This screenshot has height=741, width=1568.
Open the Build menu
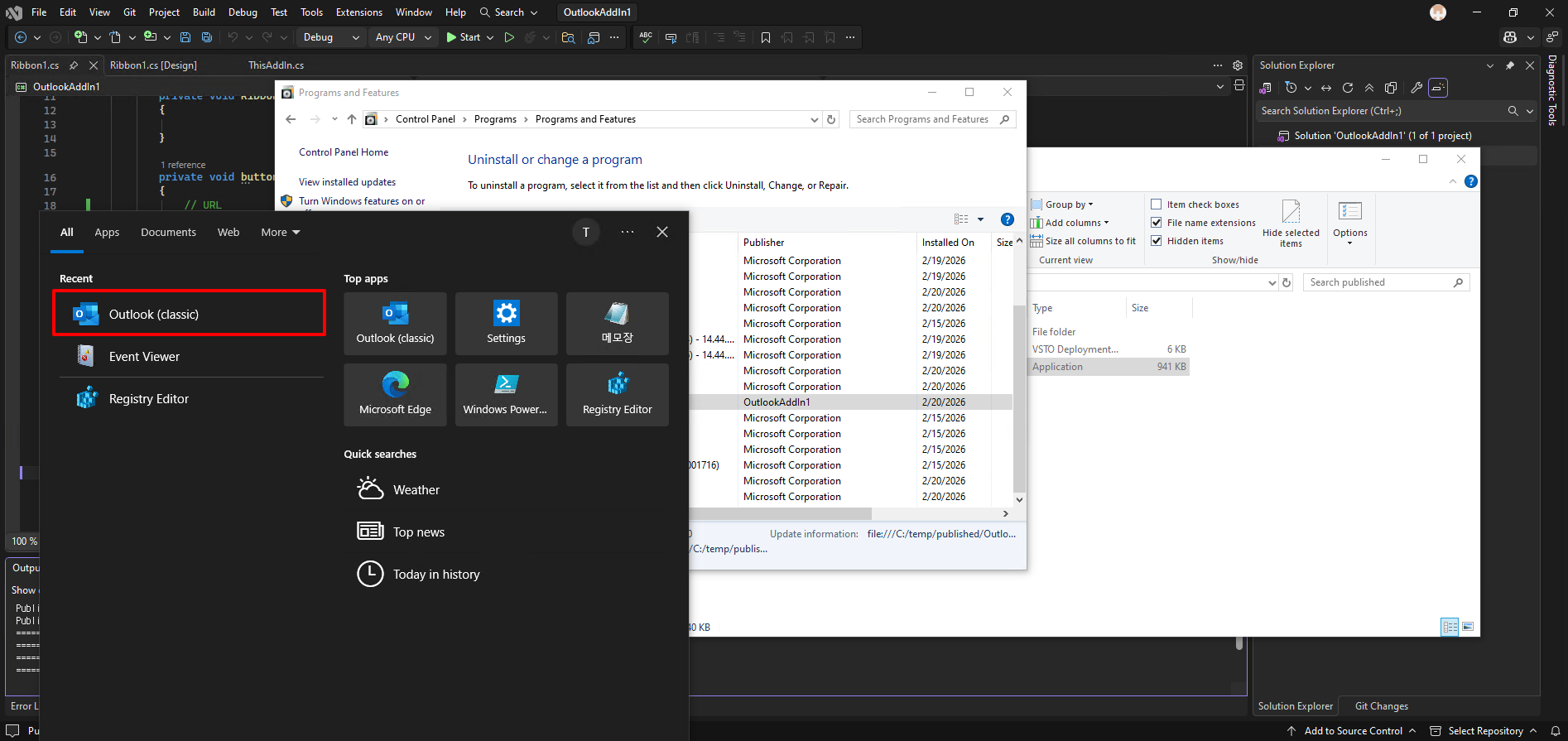204,12
